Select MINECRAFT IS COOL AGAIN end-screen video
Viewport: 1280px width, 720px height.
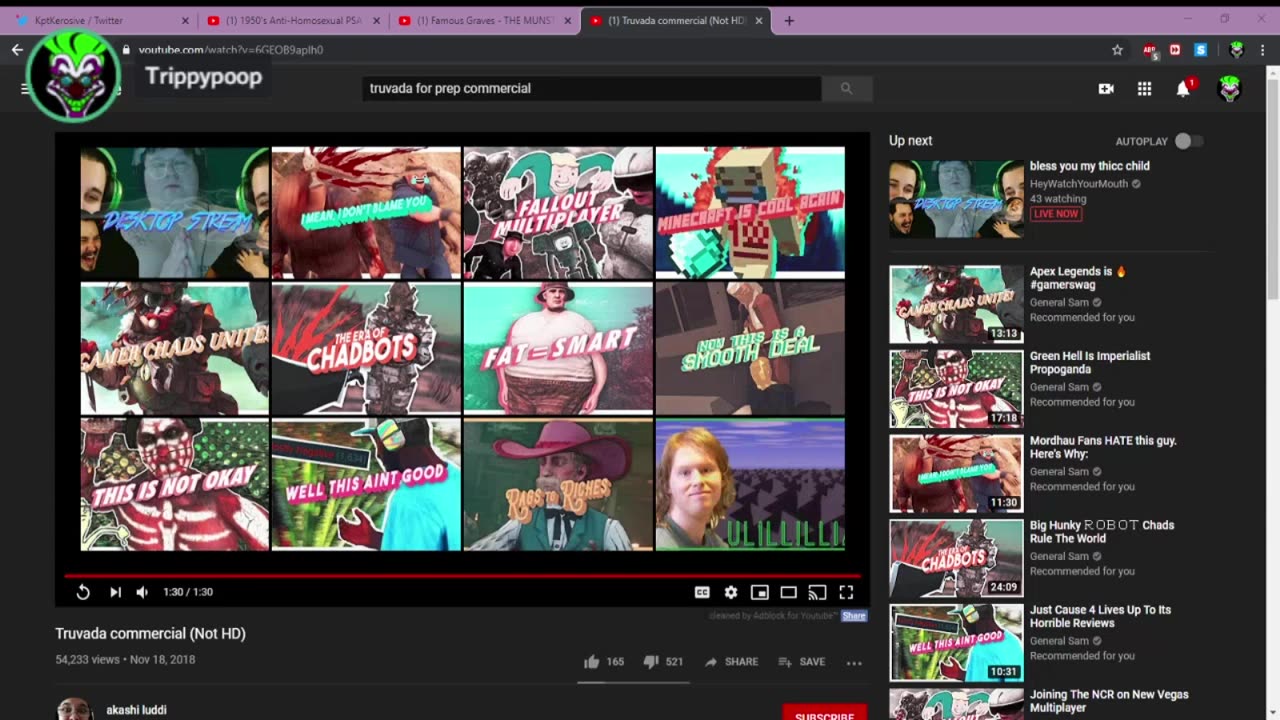pos(750,212)
